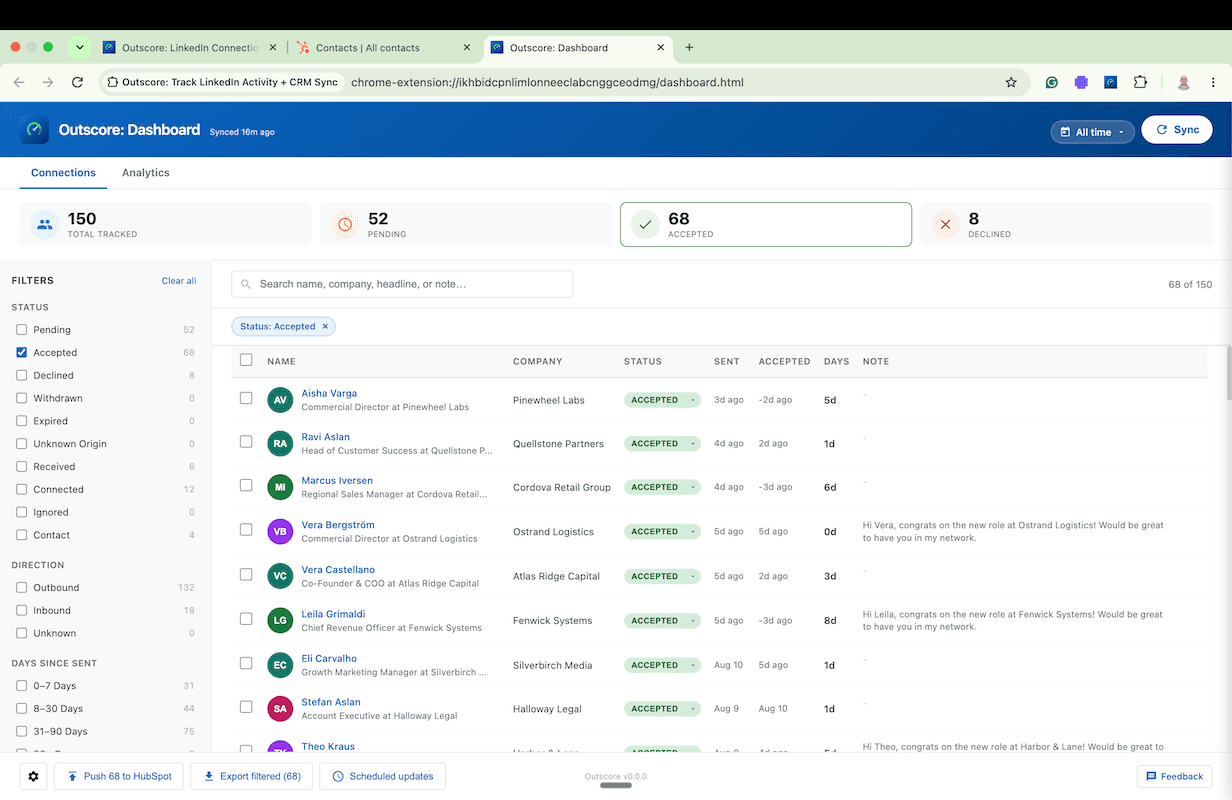Image resolution: width=1232 pixels, height=800 pixels.
Task: Select the Connections tab
Action: coord(63,173)
